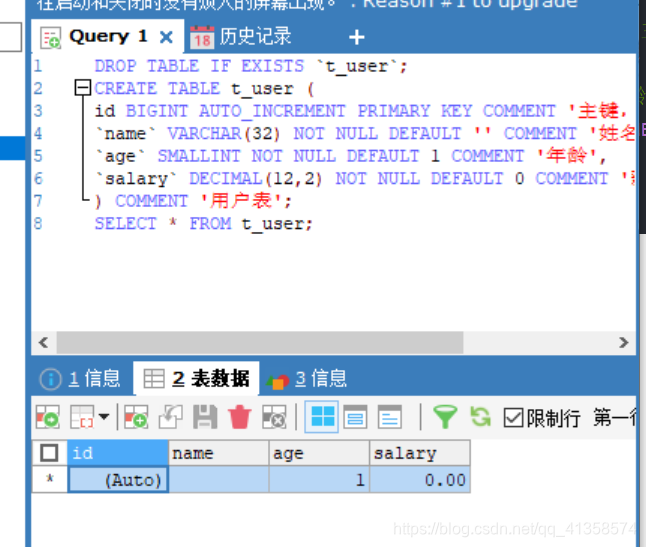Open the green filter funnel
646x547 pixels.
[445, 417]
